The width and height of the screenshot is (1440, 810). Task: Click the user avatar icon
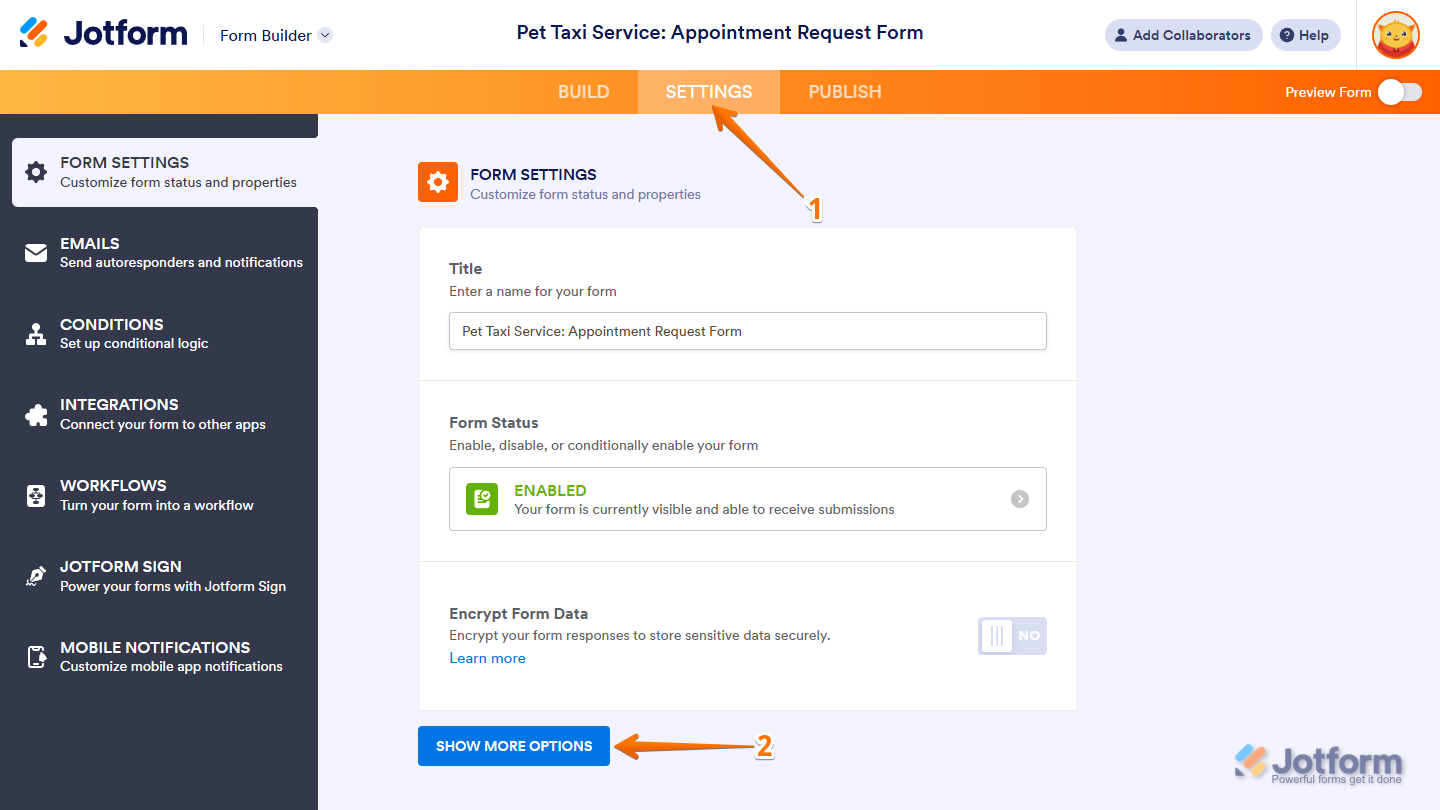1395,35
